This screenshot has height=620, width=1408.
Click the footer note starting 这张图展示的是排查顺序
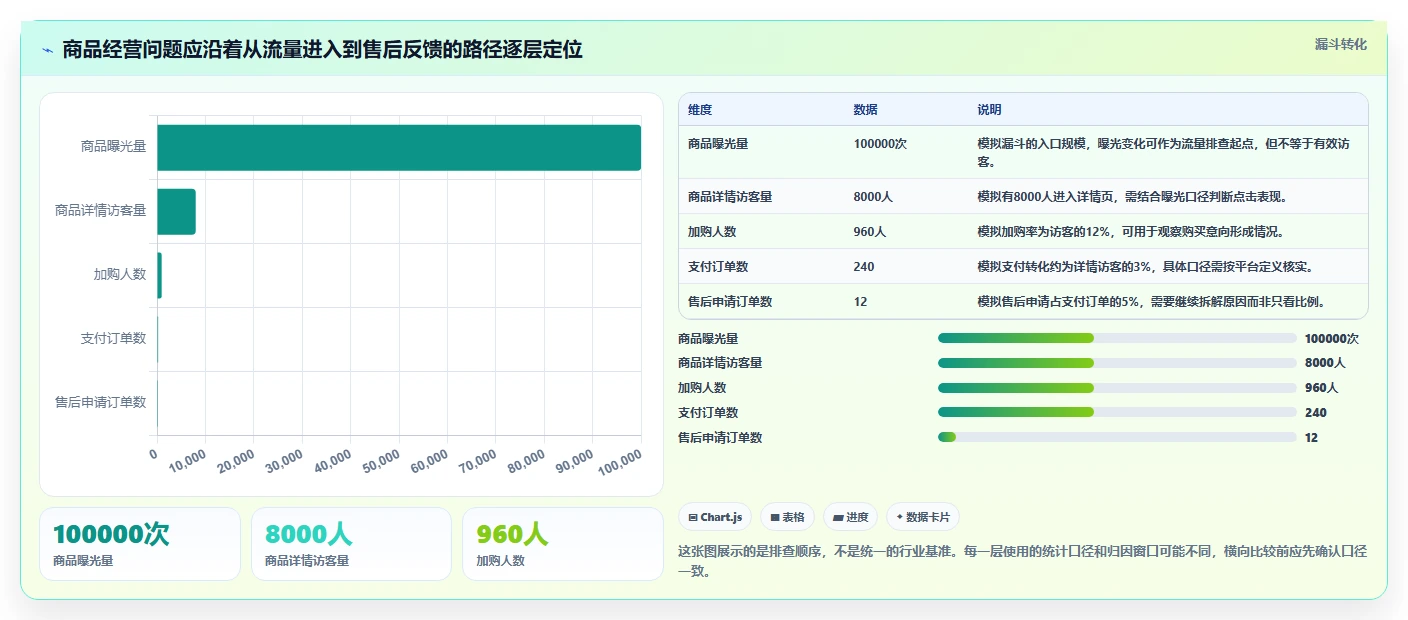click(1022, 562)
